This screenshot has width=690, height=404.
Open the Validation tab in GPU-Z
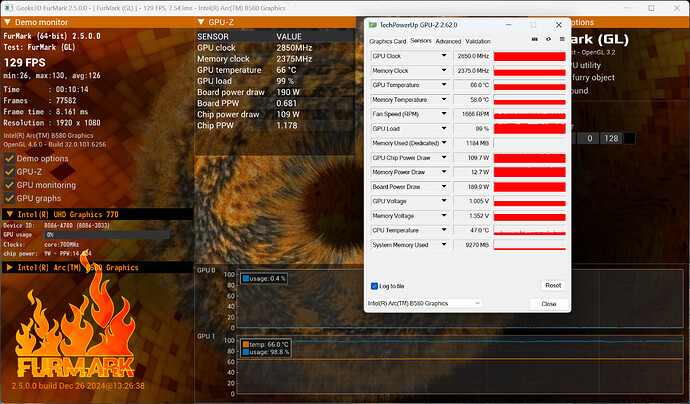click(x=478, y=41)
